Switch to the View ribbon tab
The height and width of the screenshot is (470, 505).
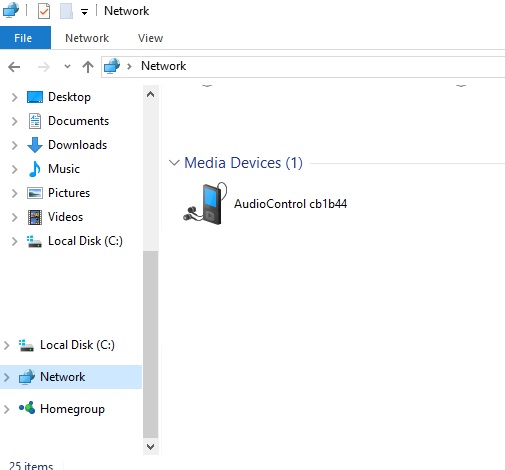point(150,38)
